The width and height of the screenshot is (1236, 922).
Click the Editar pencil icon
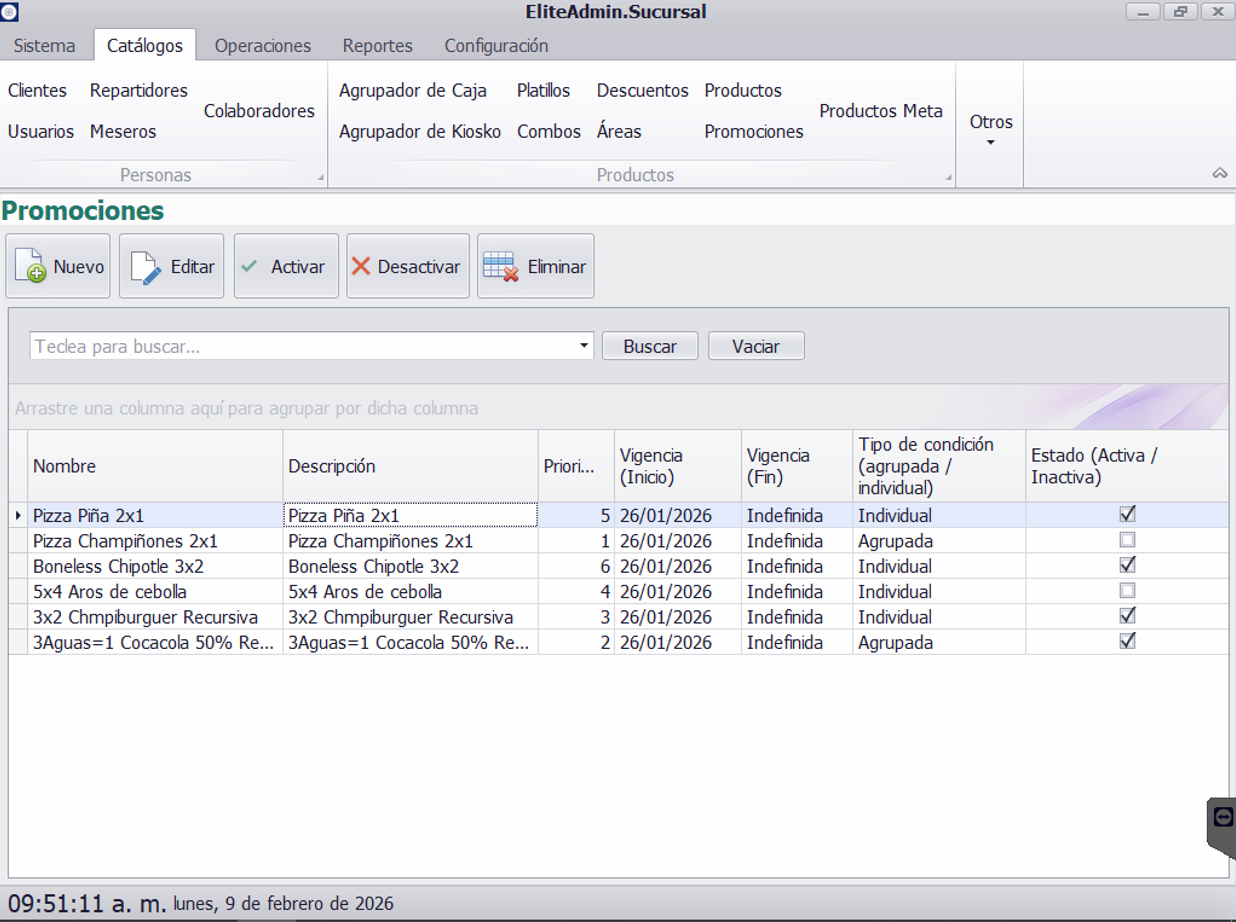pos(146,267)
